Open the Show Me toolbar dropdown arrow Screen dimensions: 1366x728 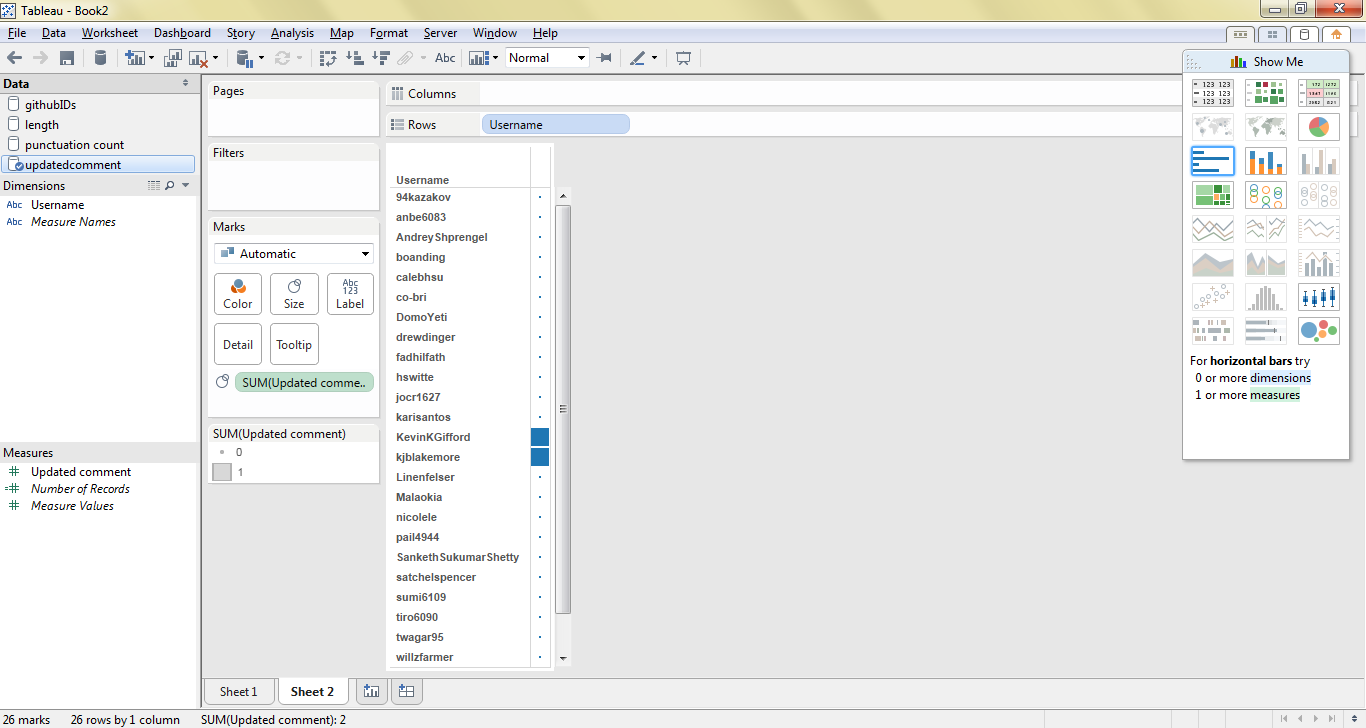pyautogui.click(x=495, y=58)
